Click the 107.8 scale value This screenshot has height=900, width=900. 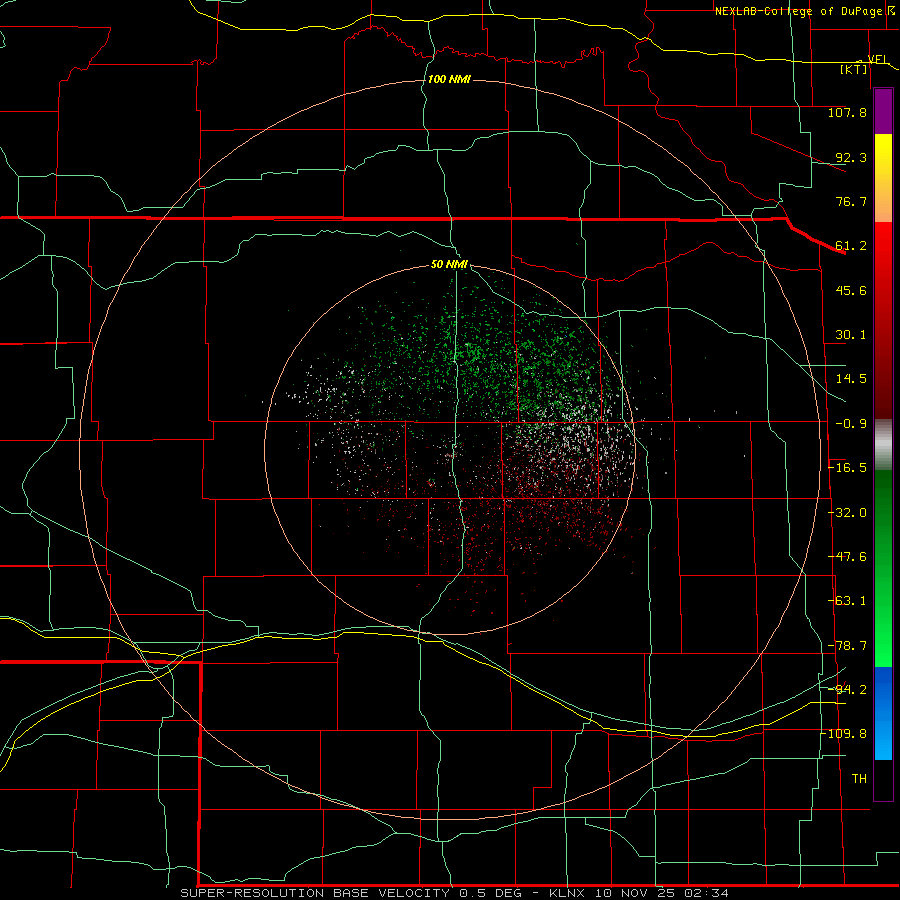(847, 112)
